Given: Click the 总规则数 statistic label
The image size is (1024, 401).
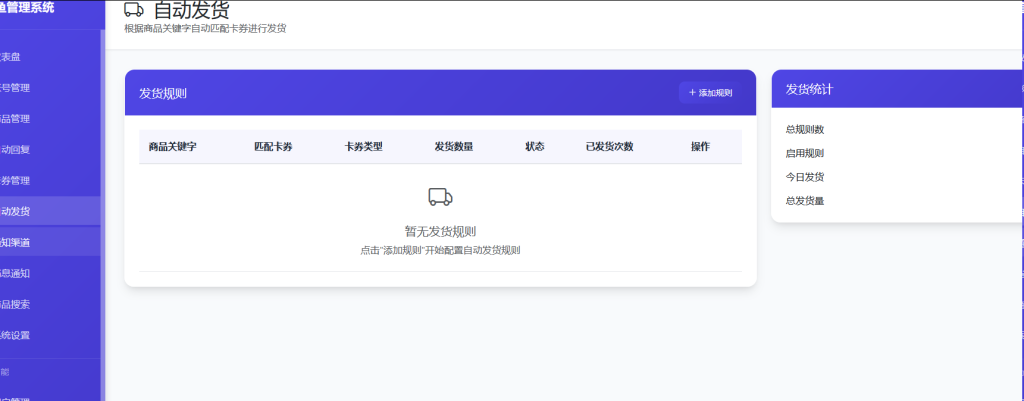Looking at the screenshot, I should pos(805,129).
